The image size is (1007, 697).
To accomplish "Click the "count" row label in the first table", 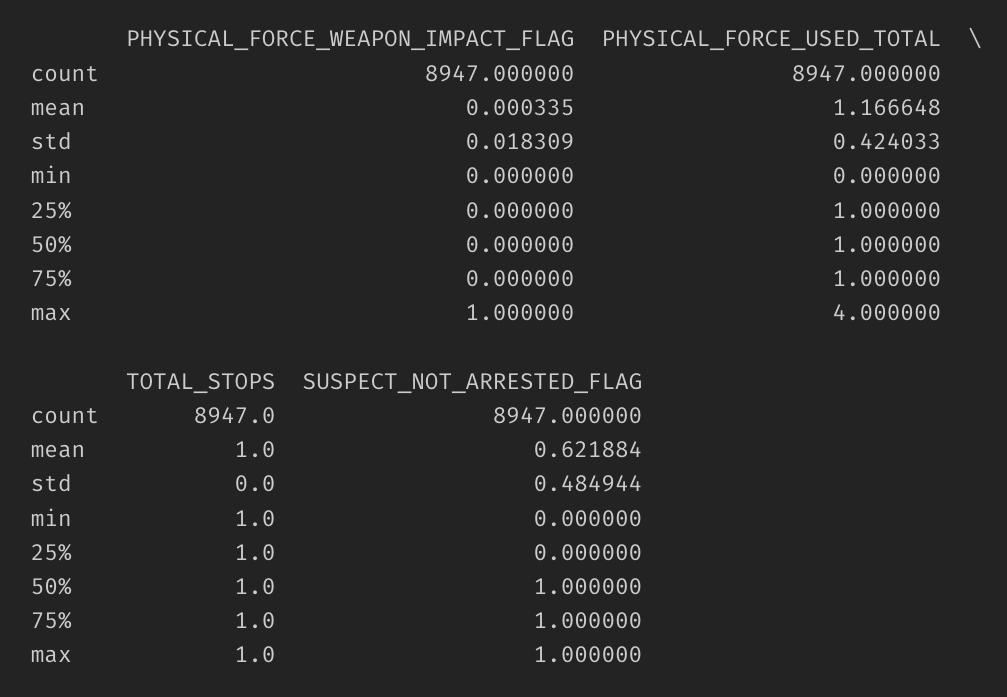I will [64, 74].
